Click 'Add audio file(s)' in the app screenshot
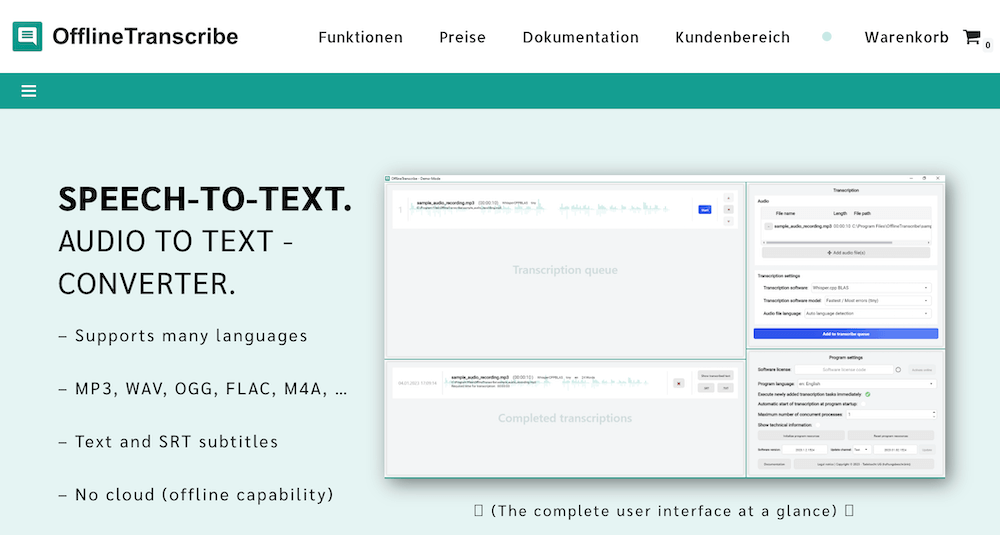Image resolution: width=1000 pixels, height=535 pixels. (x=846, y=253)
